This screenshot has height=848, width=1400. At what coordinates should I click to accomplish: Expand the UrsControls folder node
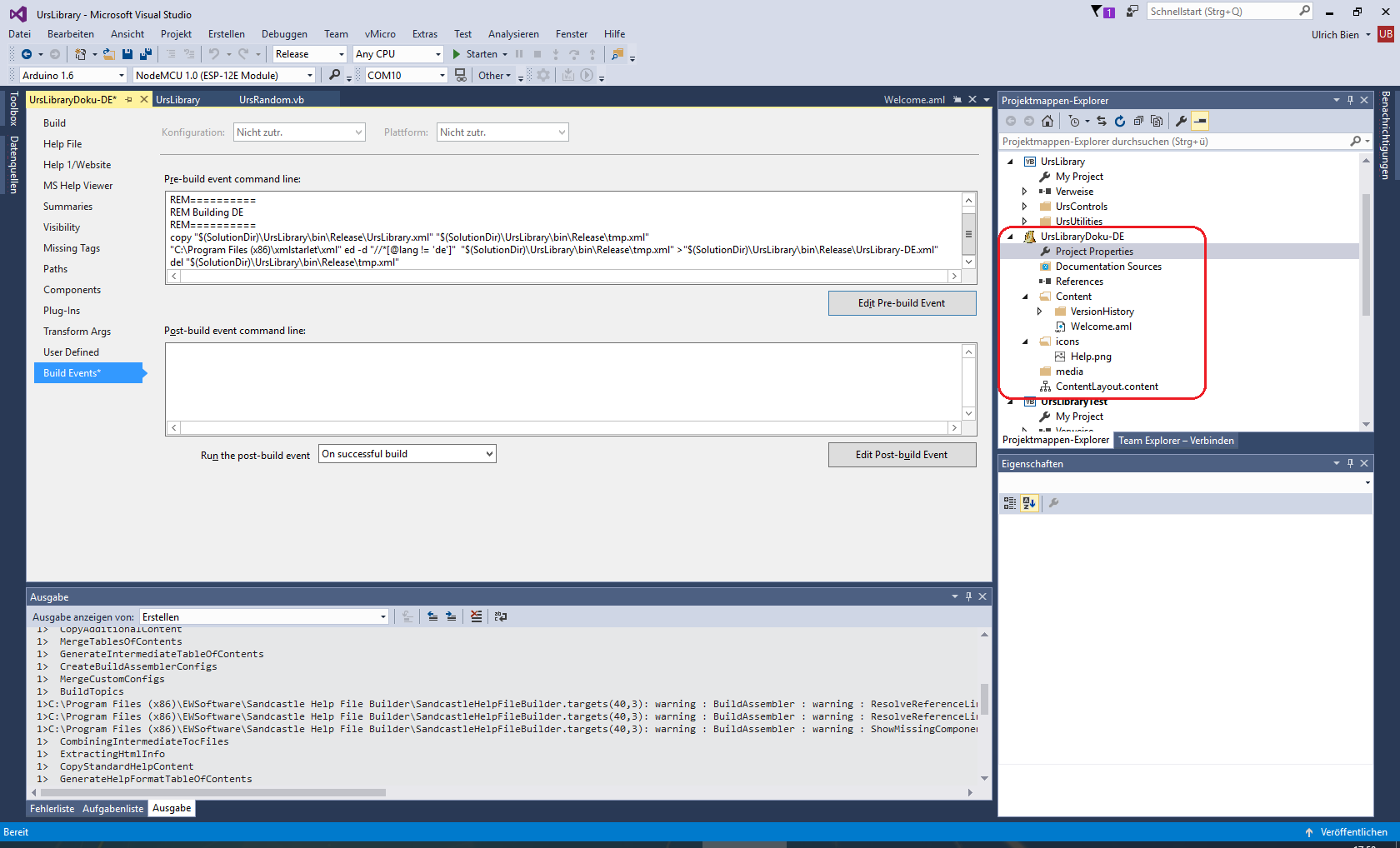click(1025, 207)
